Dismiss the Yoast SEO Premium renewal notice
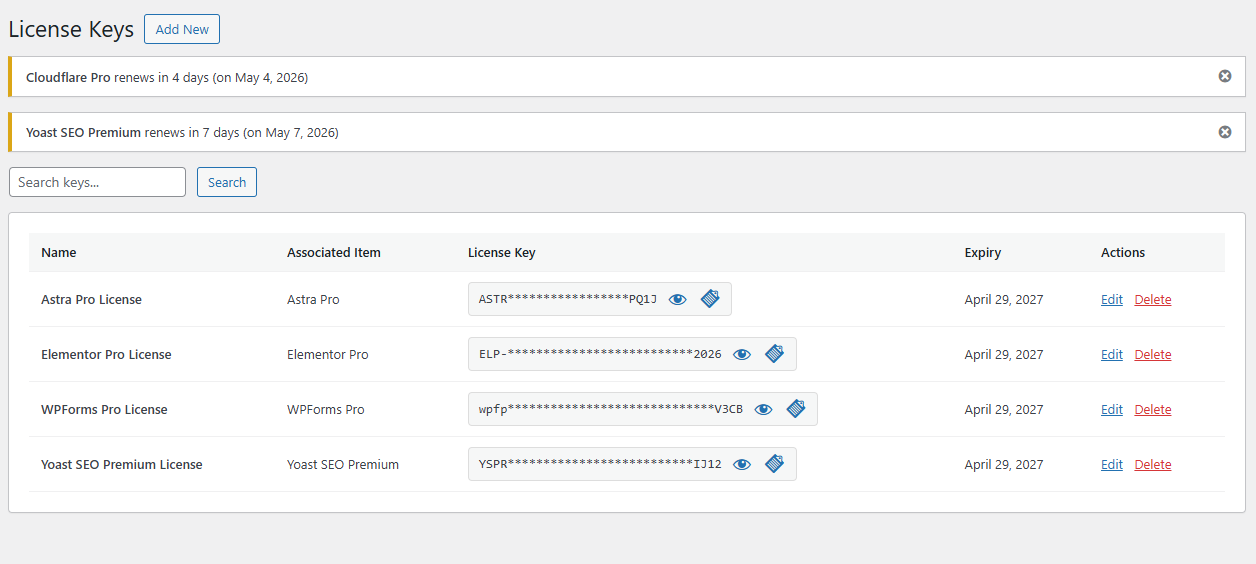This screenshot has width=1256, height=564. point(1225,132)
